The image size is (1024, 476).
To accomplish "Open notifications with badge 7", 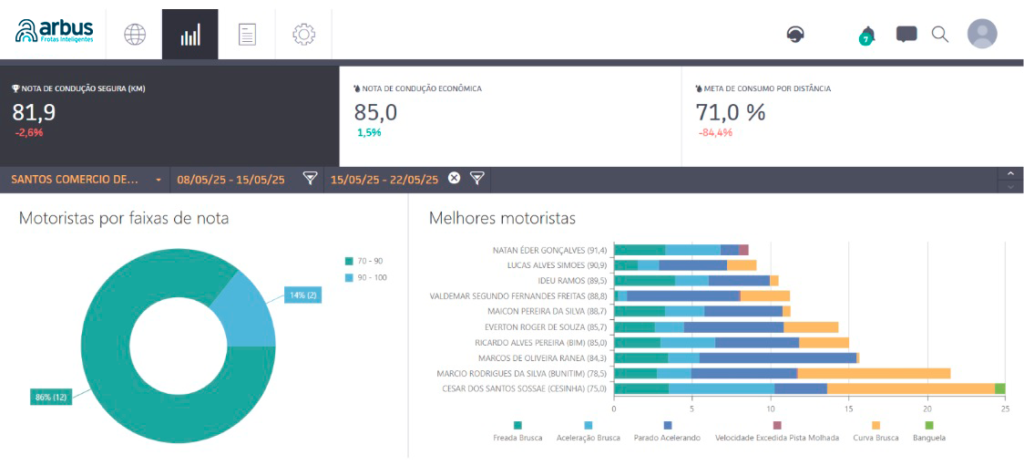I will (866, 35).
